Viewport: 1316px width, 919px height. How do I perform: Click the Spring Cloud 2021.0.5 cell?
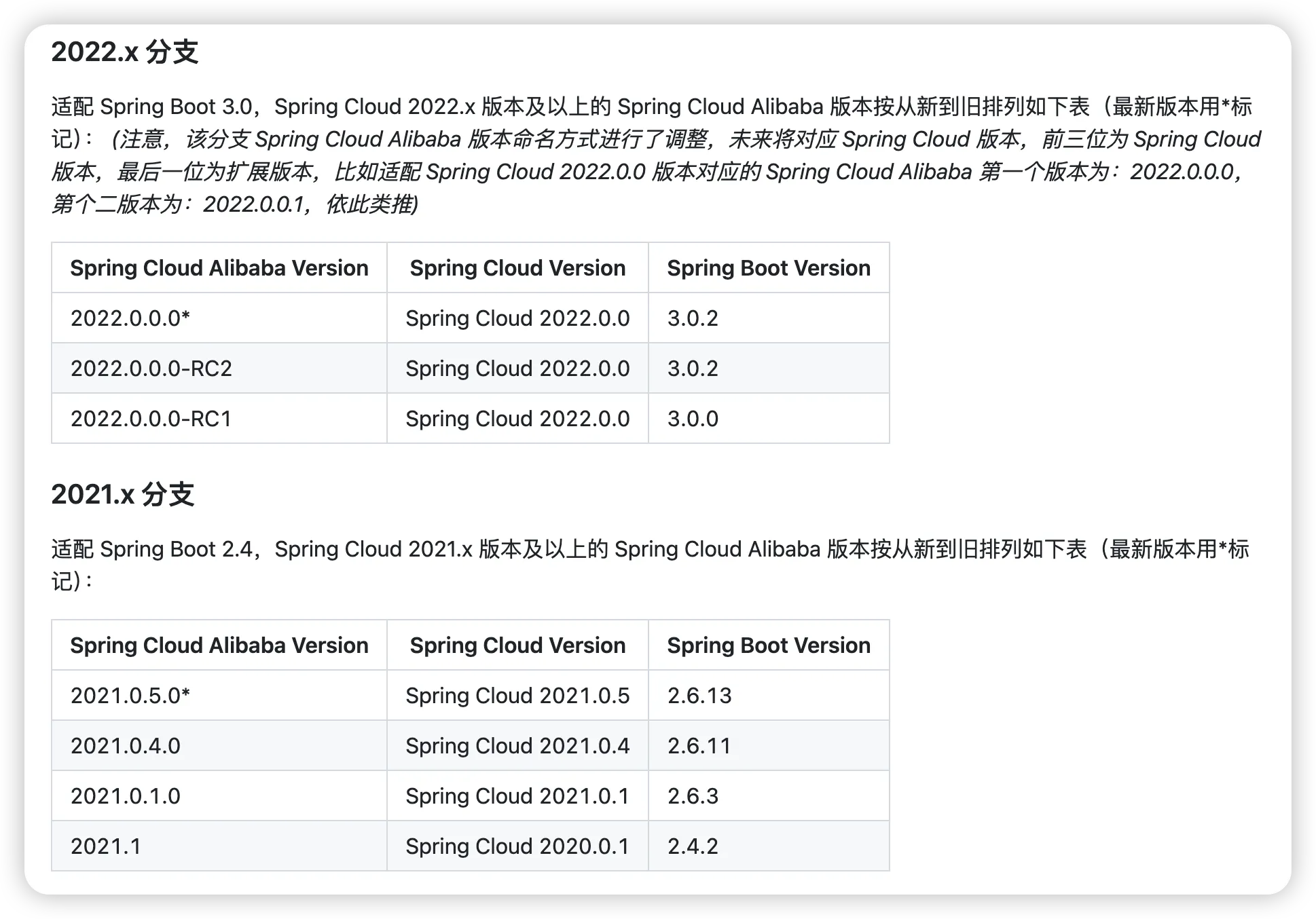pos(517,696)
